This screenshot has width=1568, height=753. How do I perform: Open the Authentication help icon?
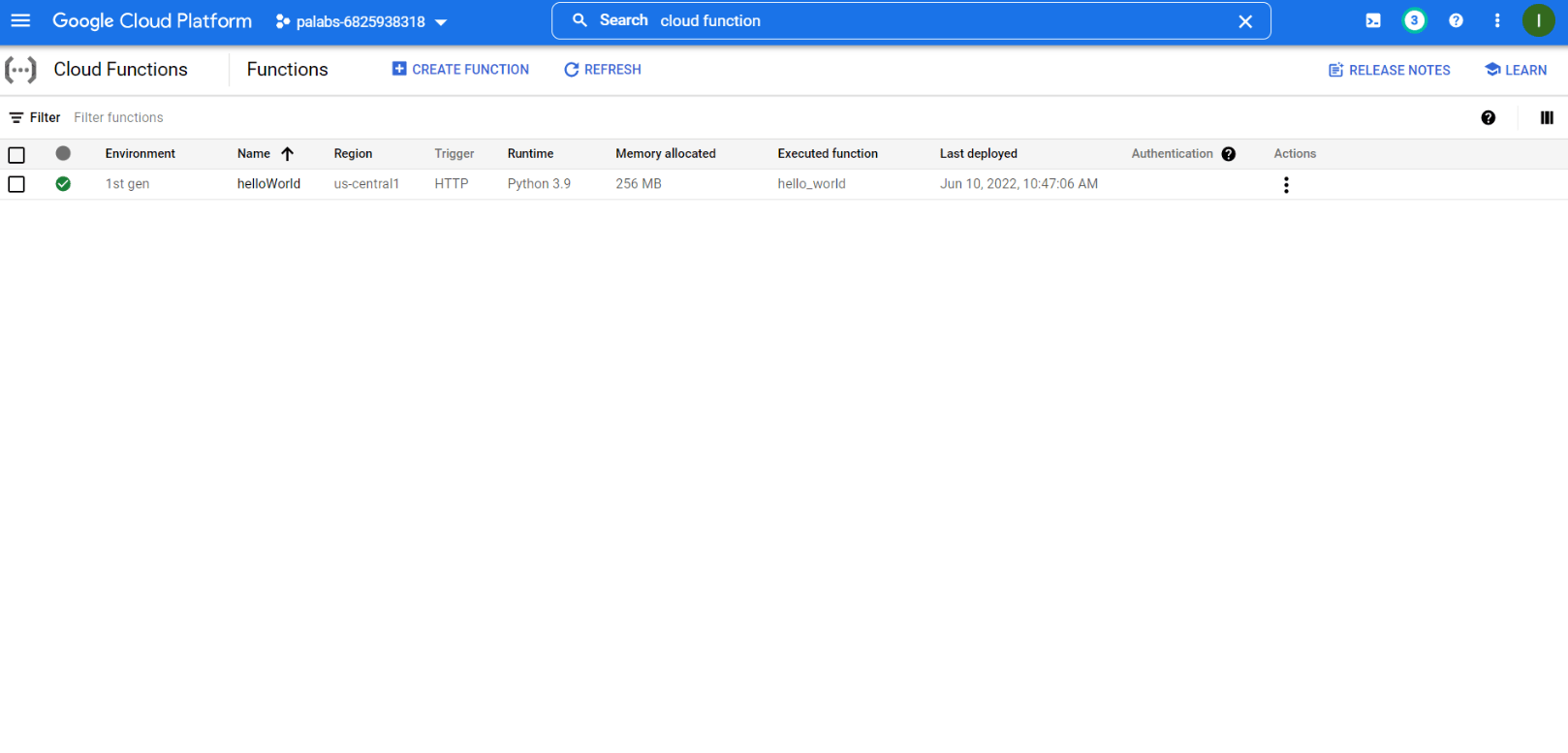pos(1229,154)
